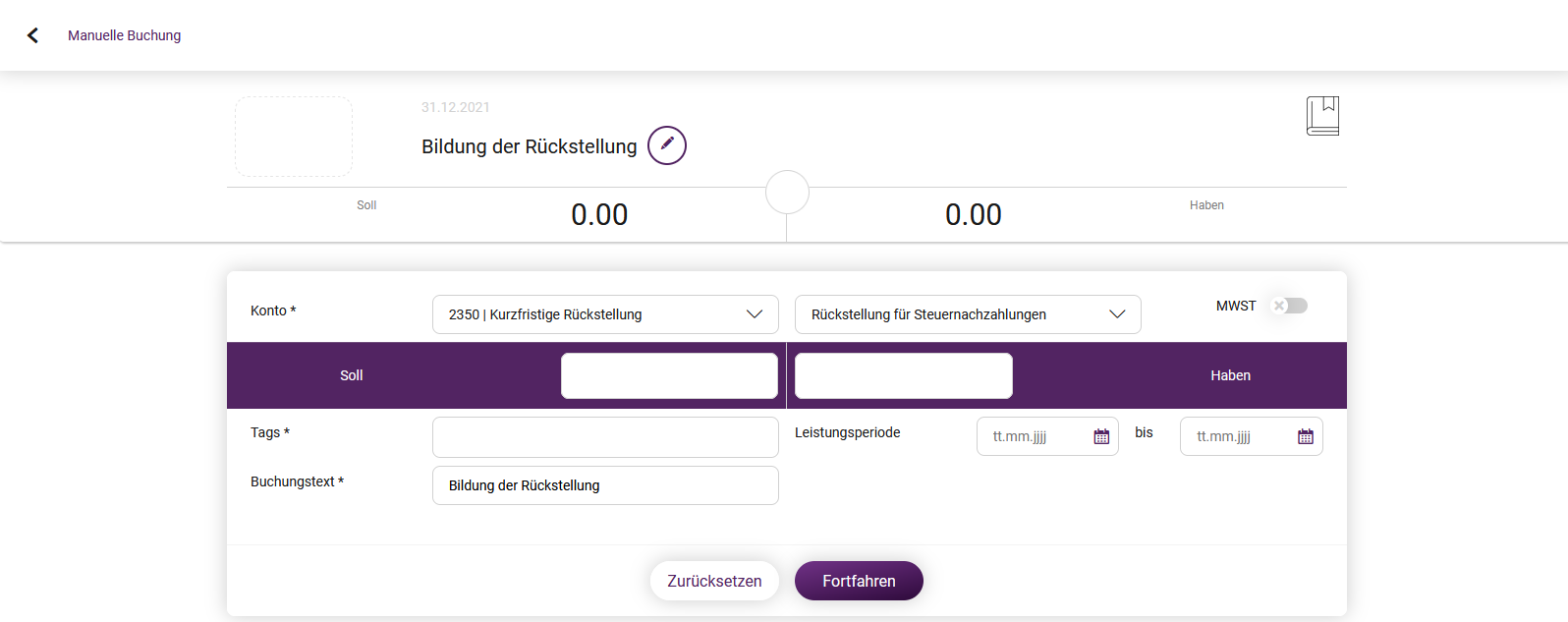1568x622 pixels.
Task: Expand Rückstellung für Steuernachzahlungen dropdown
Action: tap(968, 314)
